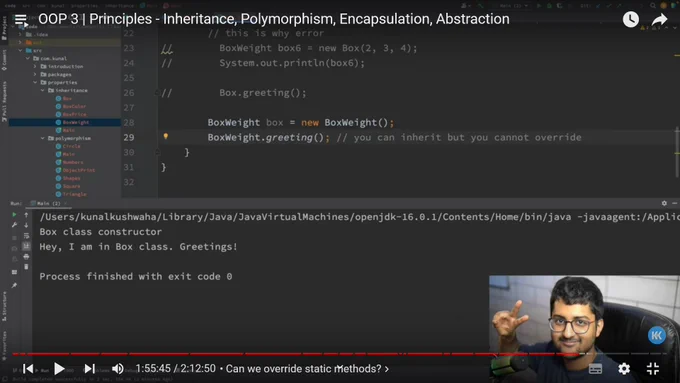The width and height of the screenshot is (680, 383).
Task: Open Structure tool window tab
Action: pyautogui.click(x=4, y=306)
